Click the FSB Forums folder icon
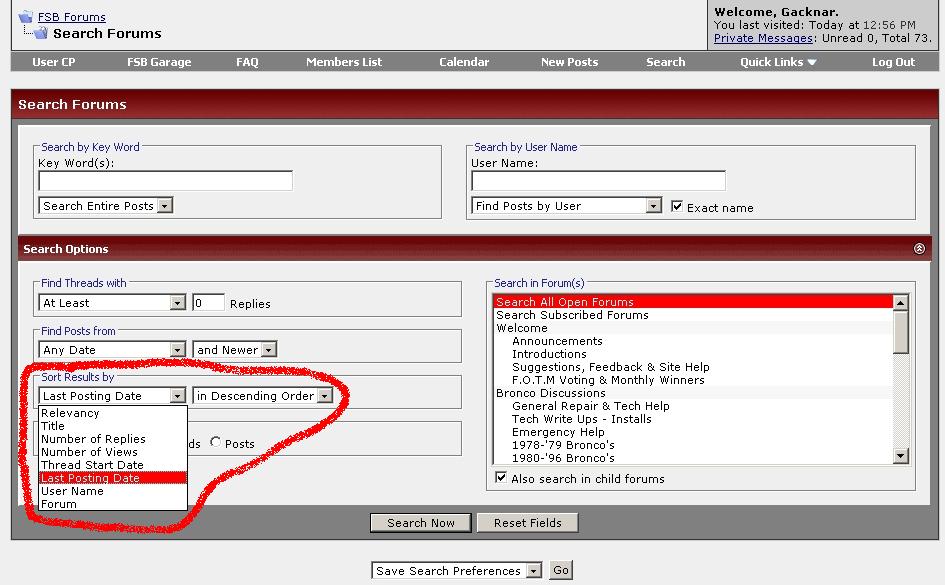Screen dimensions: 945x585 click(x=25, y=17)
